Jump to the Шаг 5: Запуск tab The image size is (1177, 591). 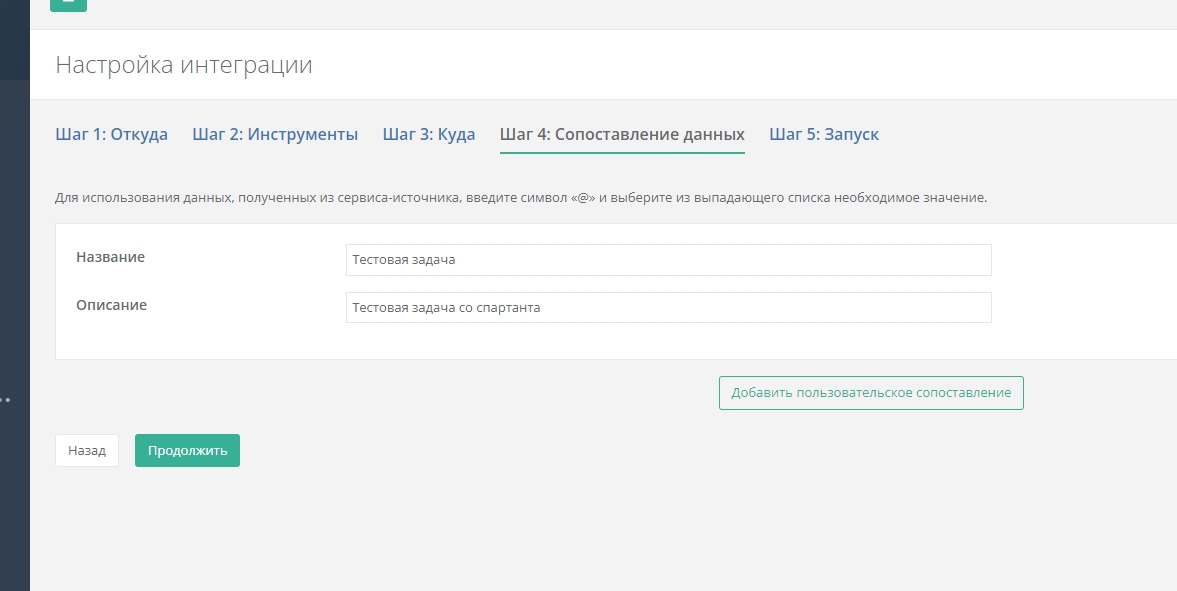pos(824,134)
